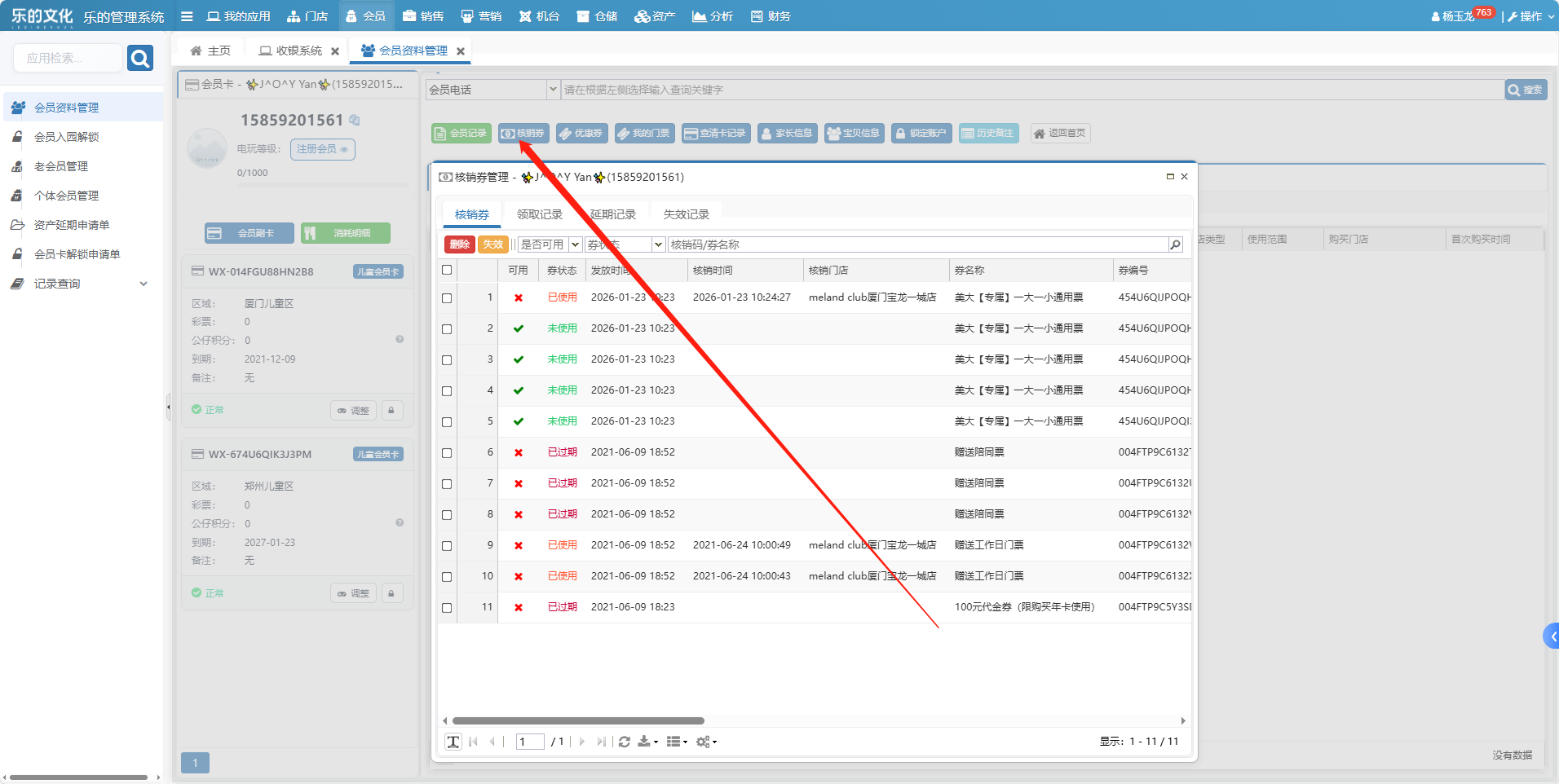Check the select-all checkbox in table header

tap(447, 270)
